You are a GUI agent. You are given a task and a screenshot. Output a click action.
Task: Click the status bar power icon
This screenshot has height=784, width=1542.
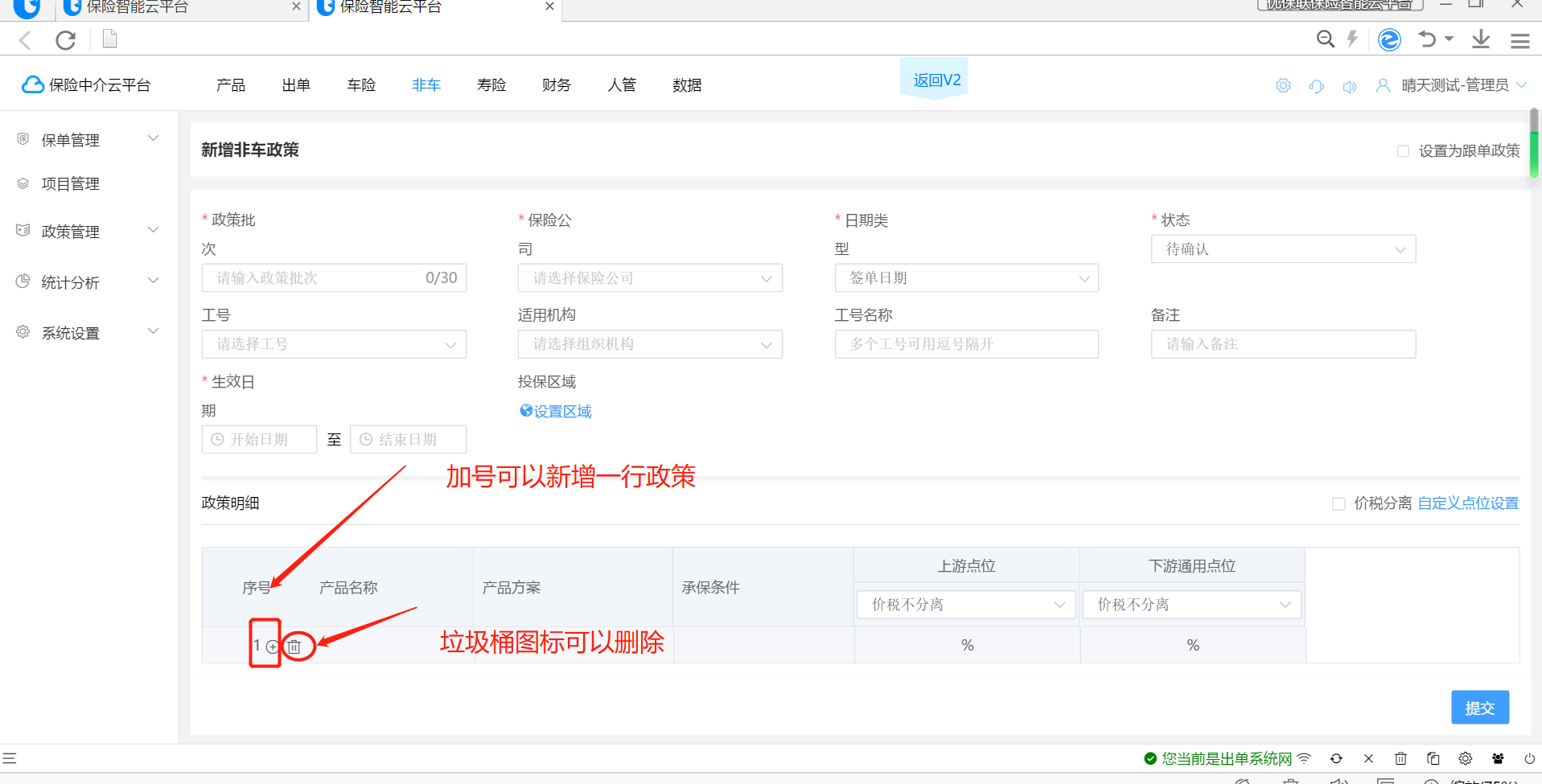coord(1529,758)
